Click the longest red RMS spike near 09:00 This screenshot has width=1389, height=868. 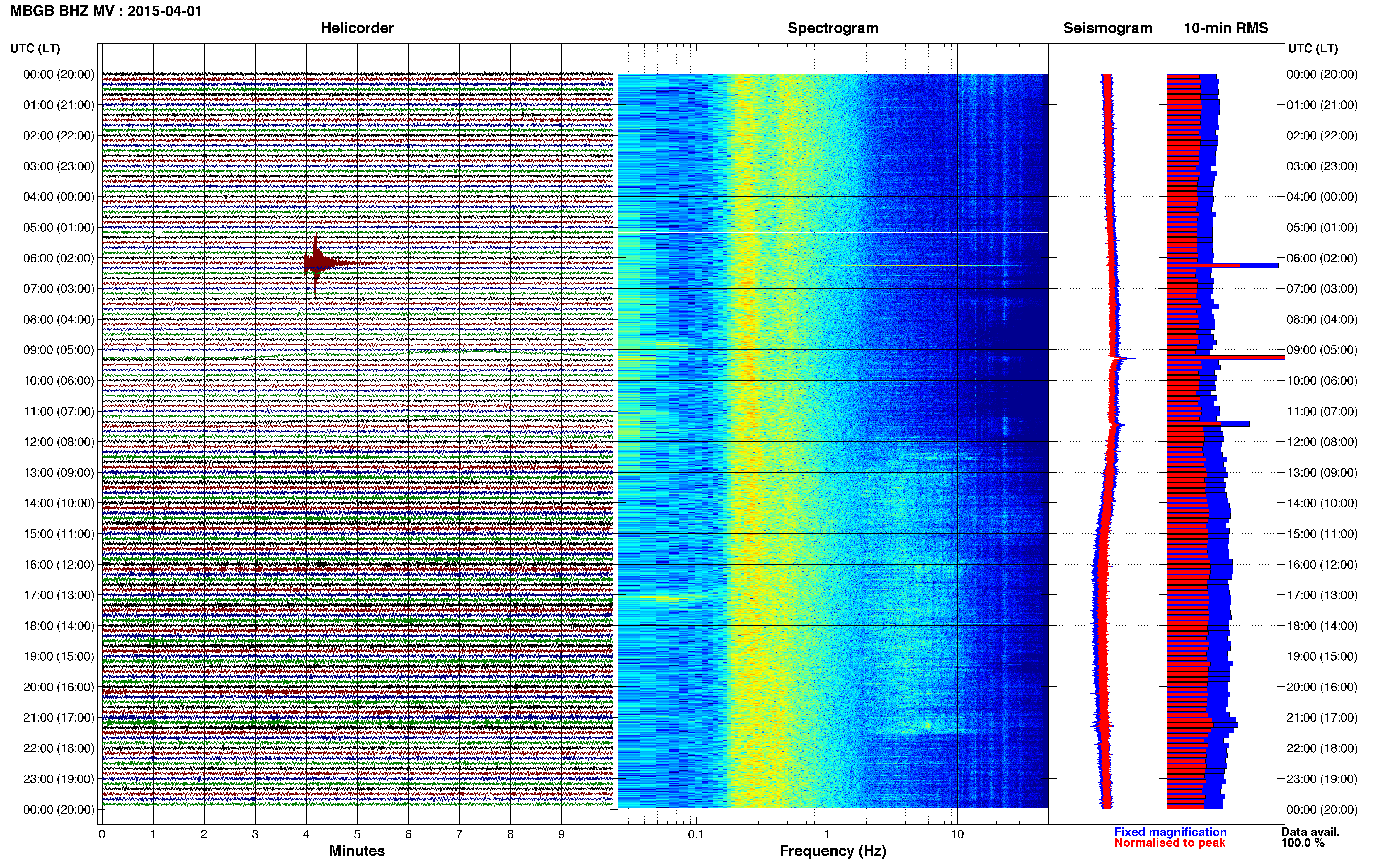click(x=1225, y=358)
